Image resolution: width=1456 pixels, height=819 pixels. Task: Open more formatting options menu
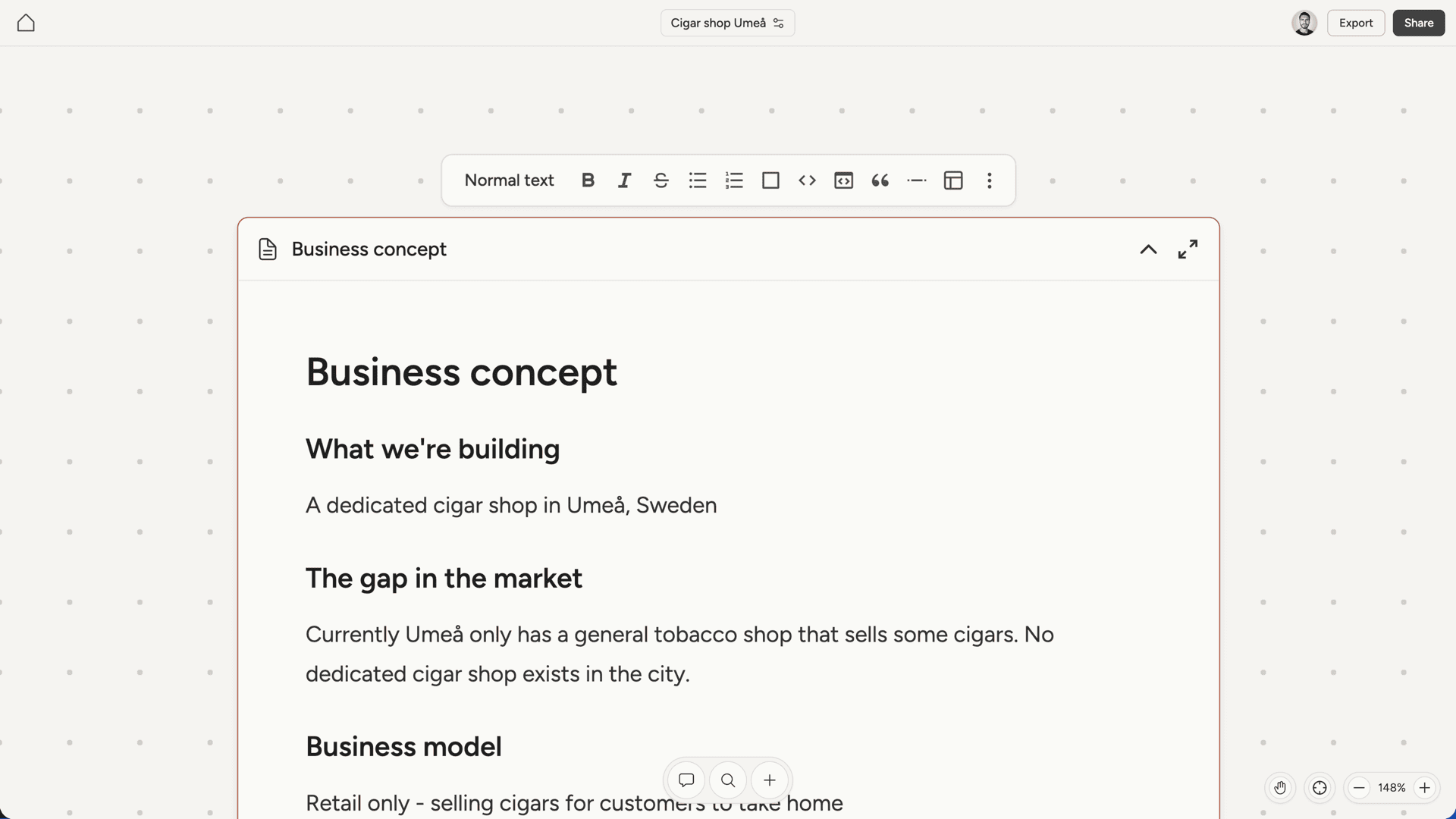(990, 180)
